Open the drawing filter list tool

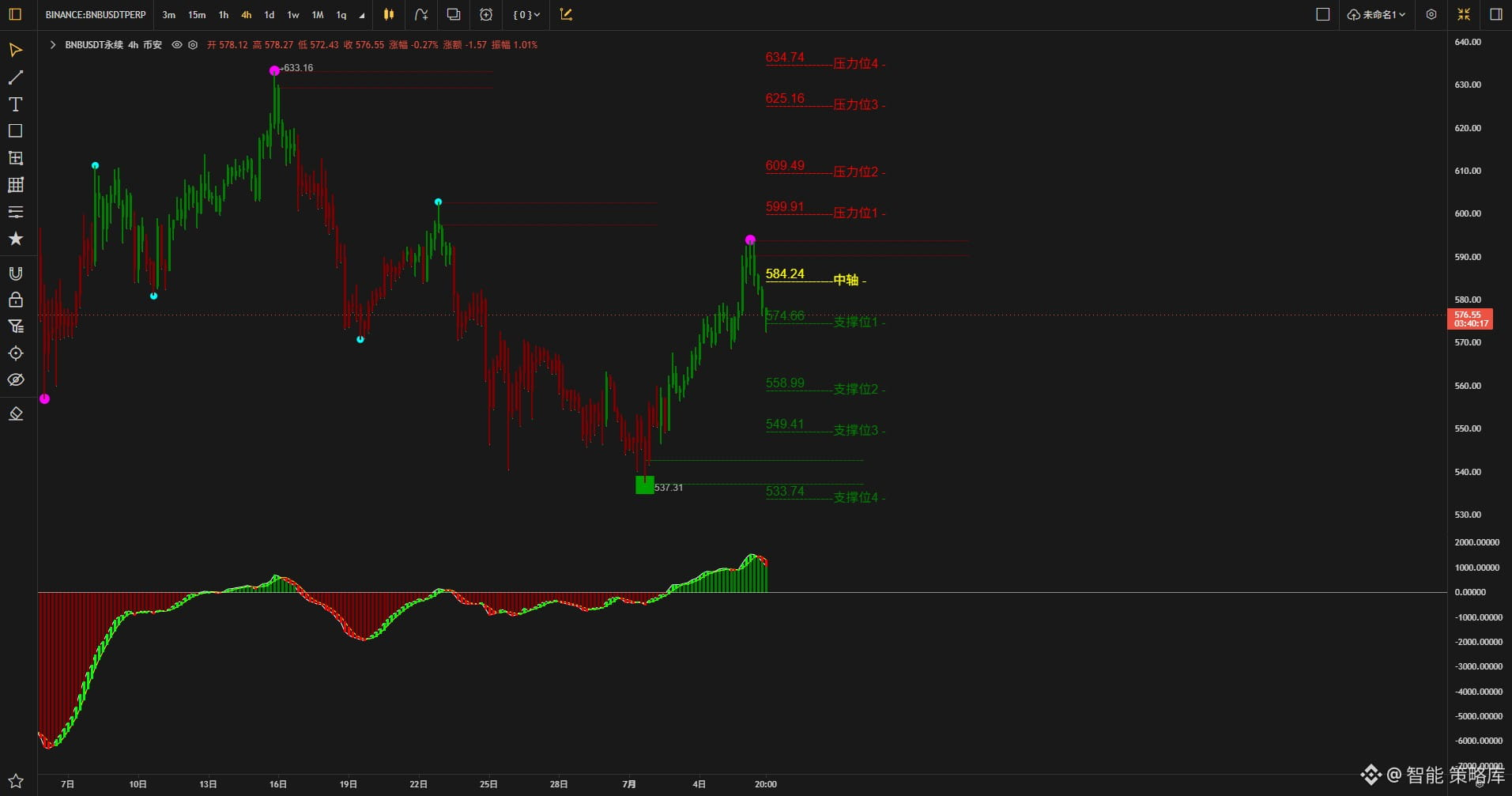[15, 326]
